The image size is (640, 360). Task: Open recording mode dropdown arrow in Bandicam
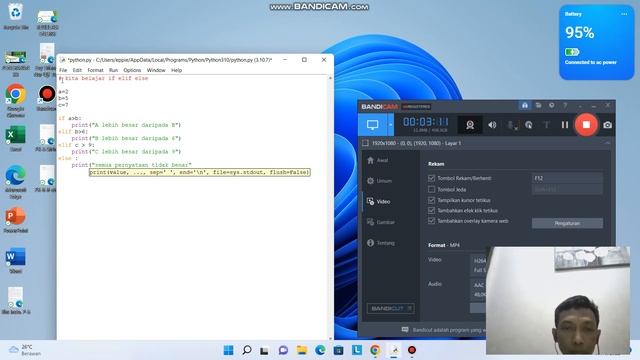point(390,125)
